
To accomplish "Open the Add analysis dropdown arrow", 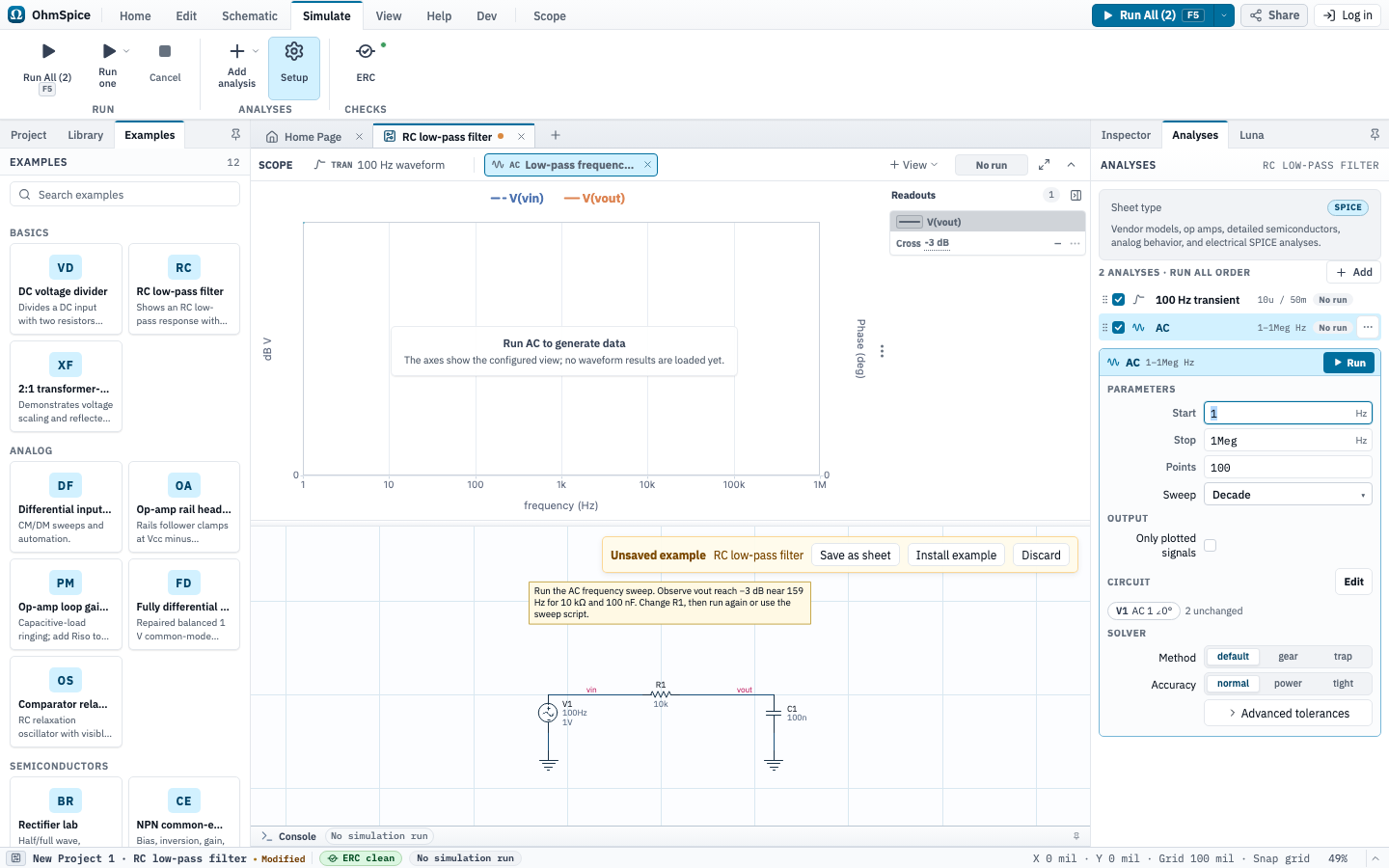I will [x=256, y=51].
